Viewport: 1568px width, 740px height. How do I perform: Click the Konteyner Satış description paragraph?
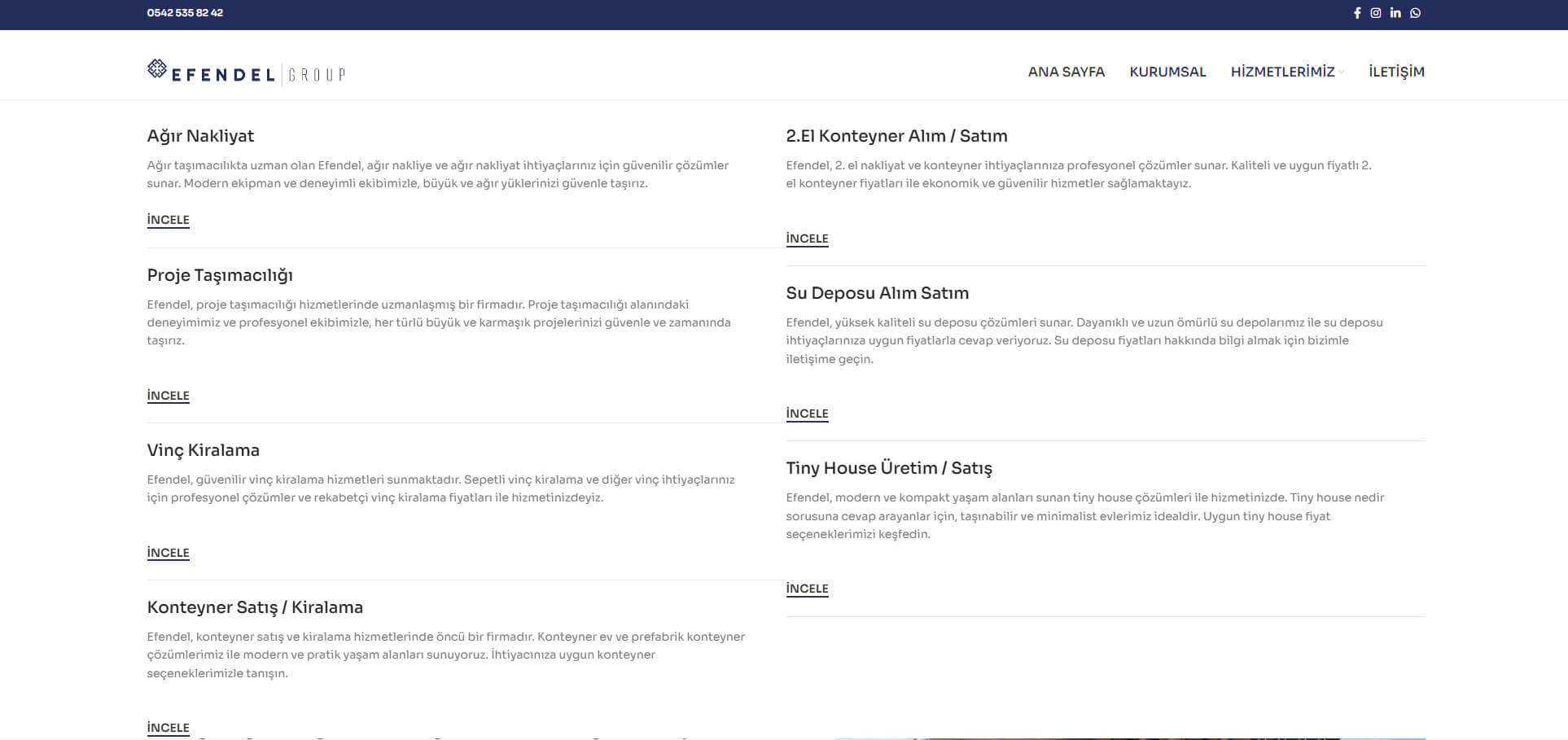click(x=446, y=655)
